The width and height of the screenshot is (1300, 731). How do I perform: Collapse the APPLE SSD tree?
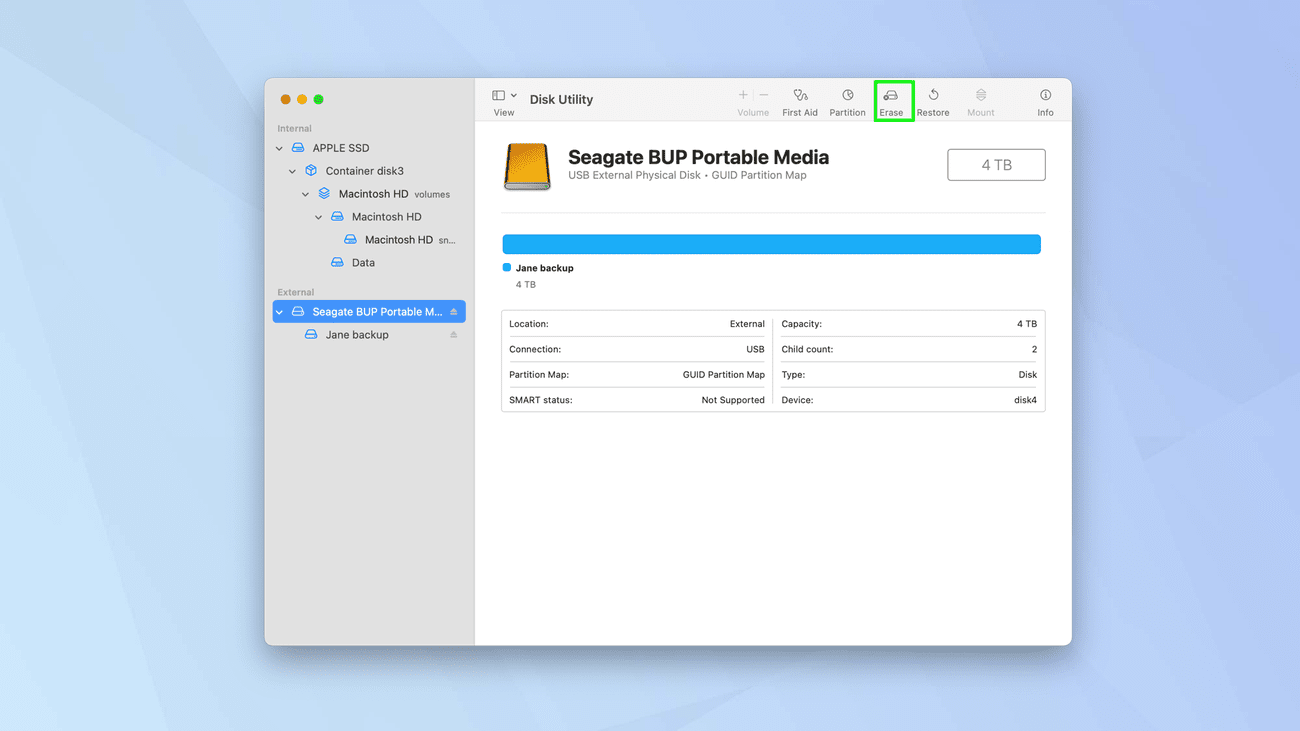[279, 148]
